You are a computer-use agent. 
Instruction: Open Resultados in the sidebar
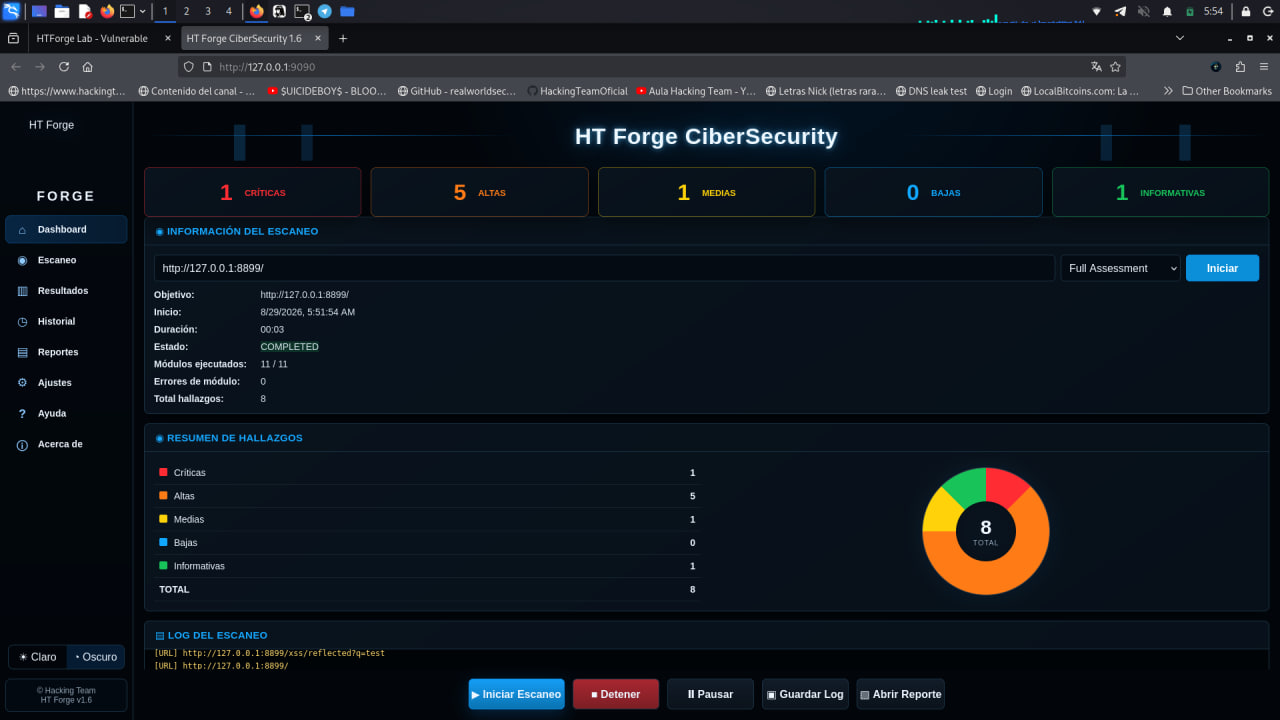pyautogui.click(x=66, y=291)
